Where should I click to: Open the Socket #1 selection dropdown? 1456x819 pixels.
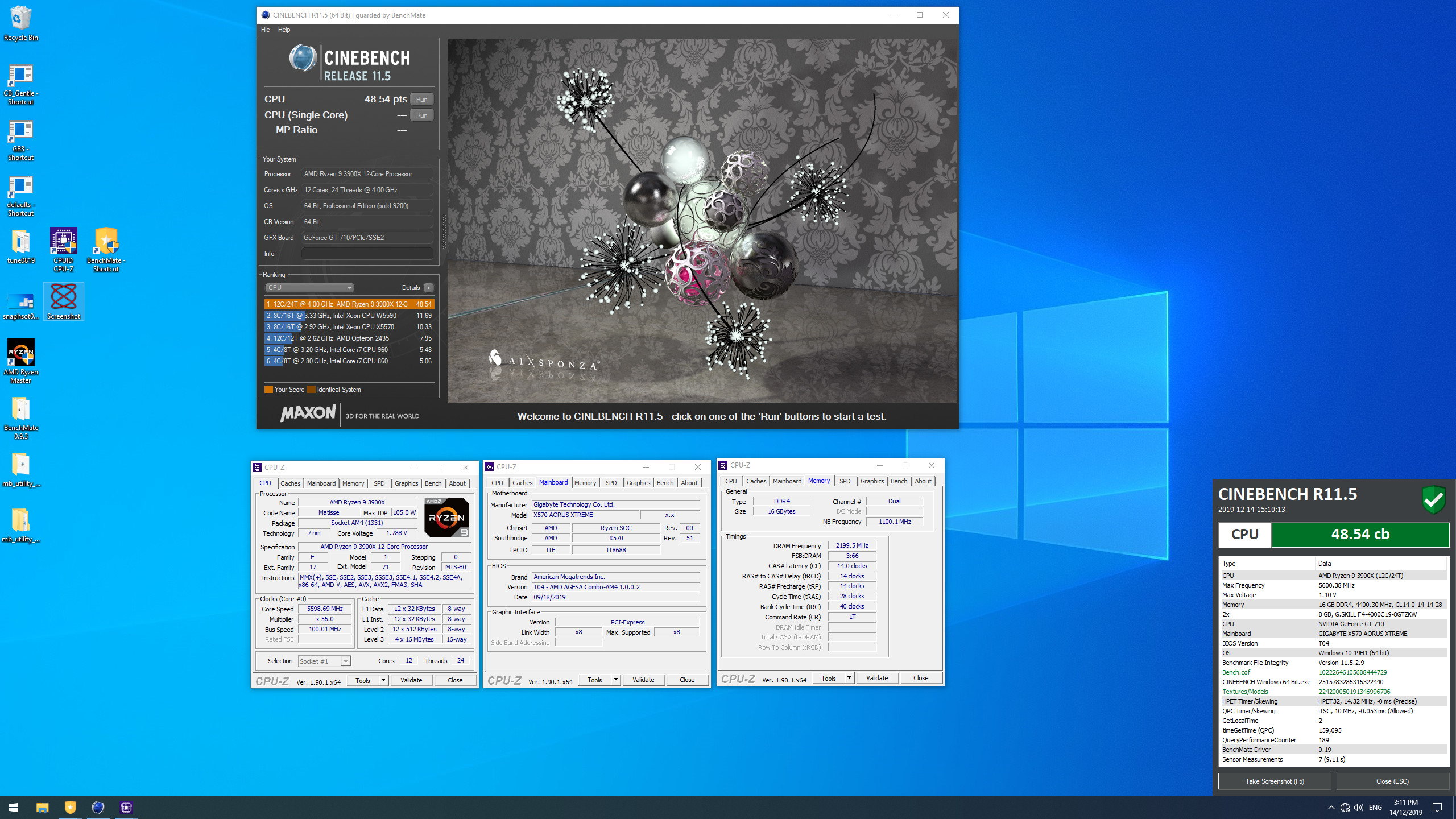(x=325, y=661)
